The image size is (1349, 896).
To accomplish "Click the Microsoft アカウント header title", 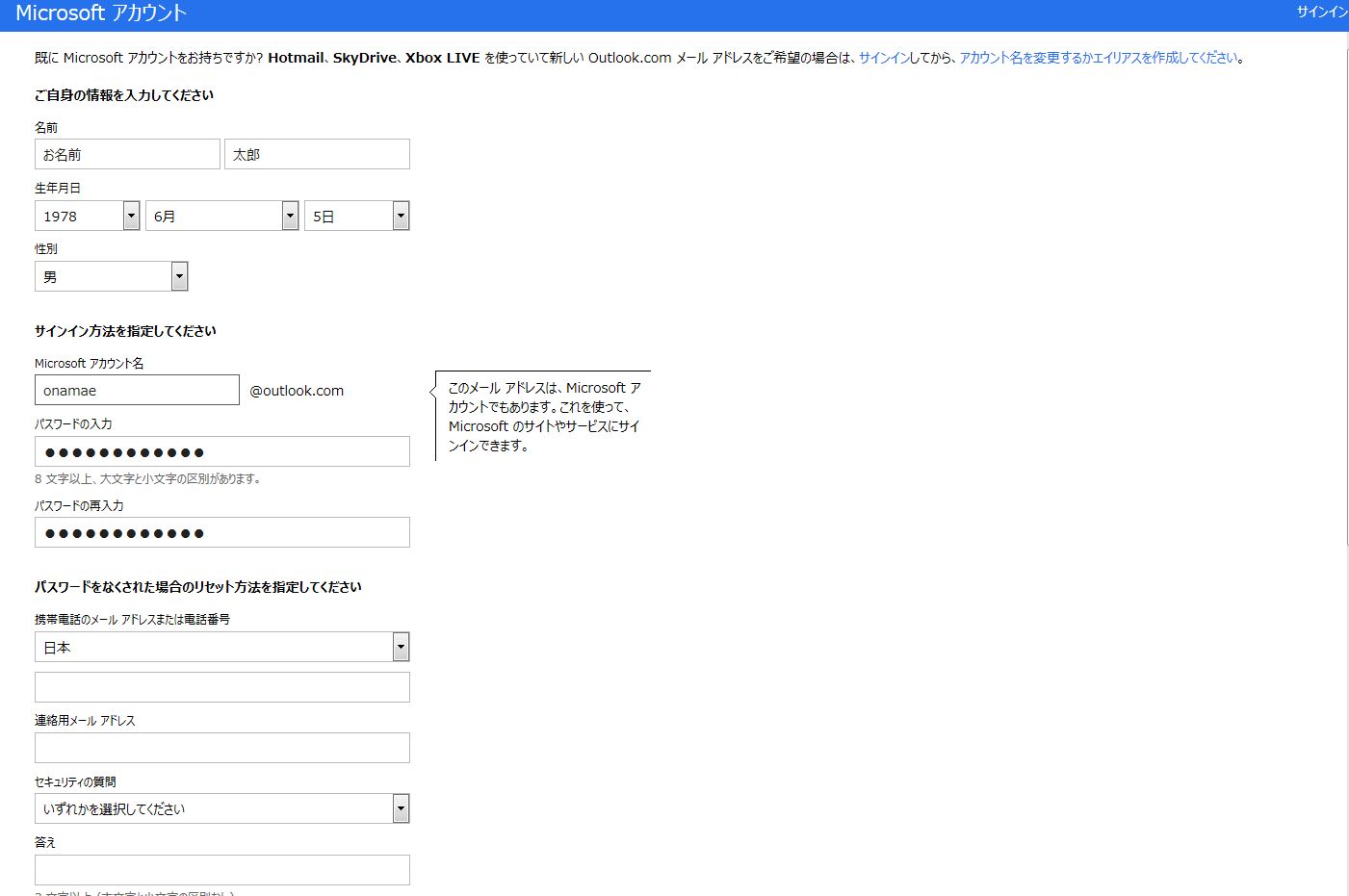I will [101, 13].
